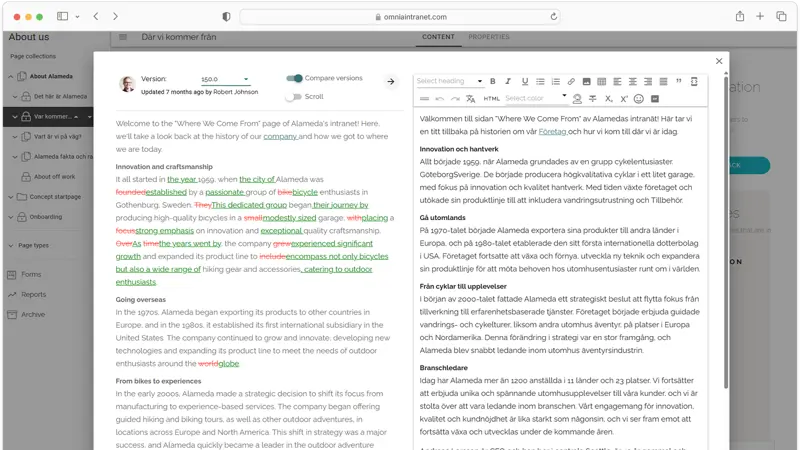Open the emoji picker in the toolbar
Screen dimensions: 800x450
tap(639, 98)
